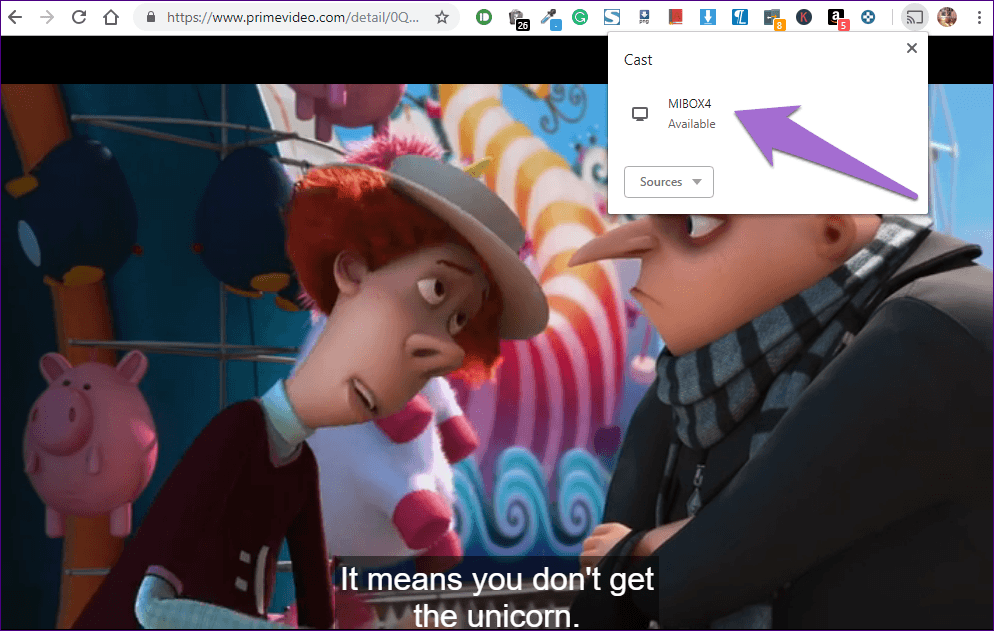Open the color picker eyedropper extension

tap(548, 17)
